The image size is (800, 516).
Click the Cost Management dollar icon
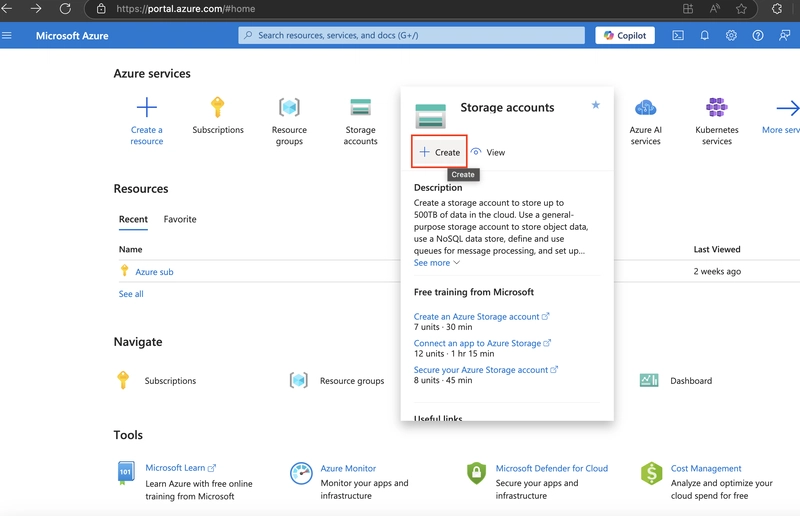[652, 473]
